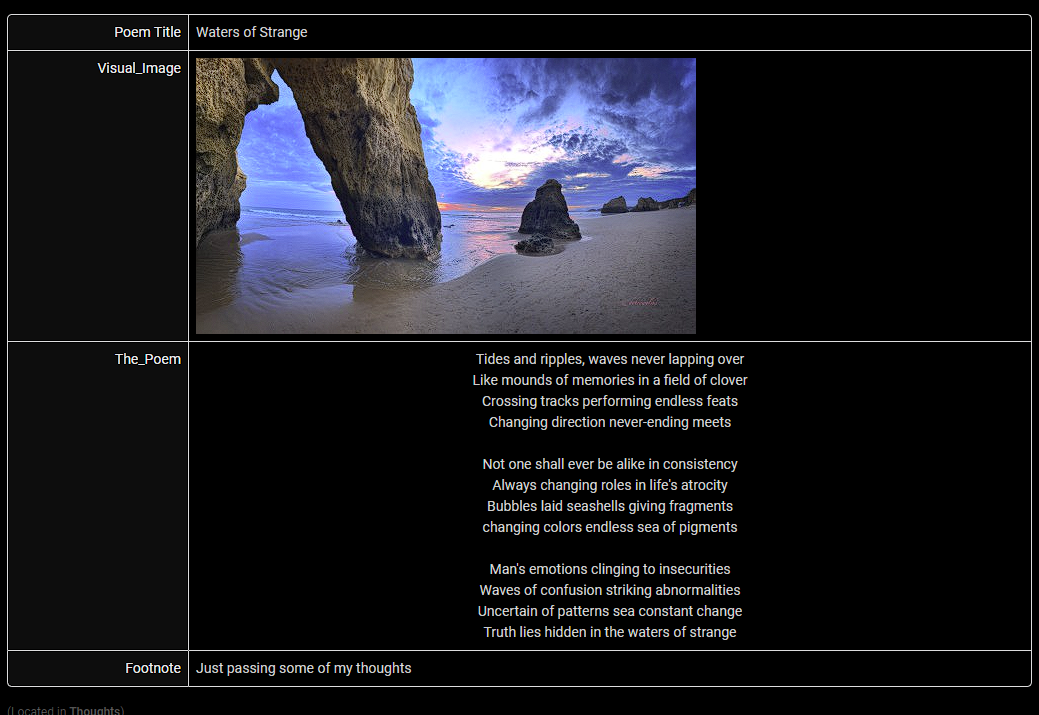Click the line 'Tides and ripples, waves never lapping over'
Image resolution: width=1039 pixels, height=715 pixels.
(609, 359)
